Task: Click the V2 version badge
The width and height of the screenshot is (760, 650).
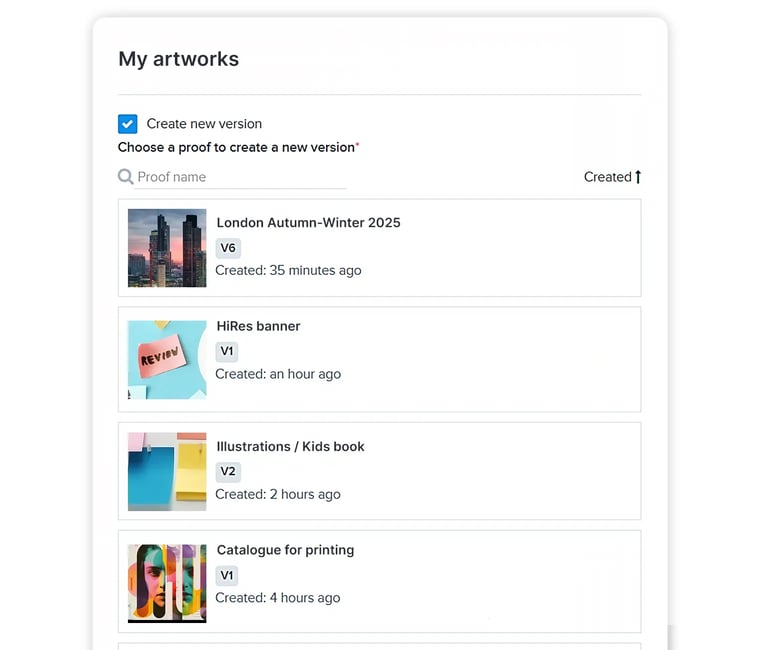Action: click(x=228, y=472)
